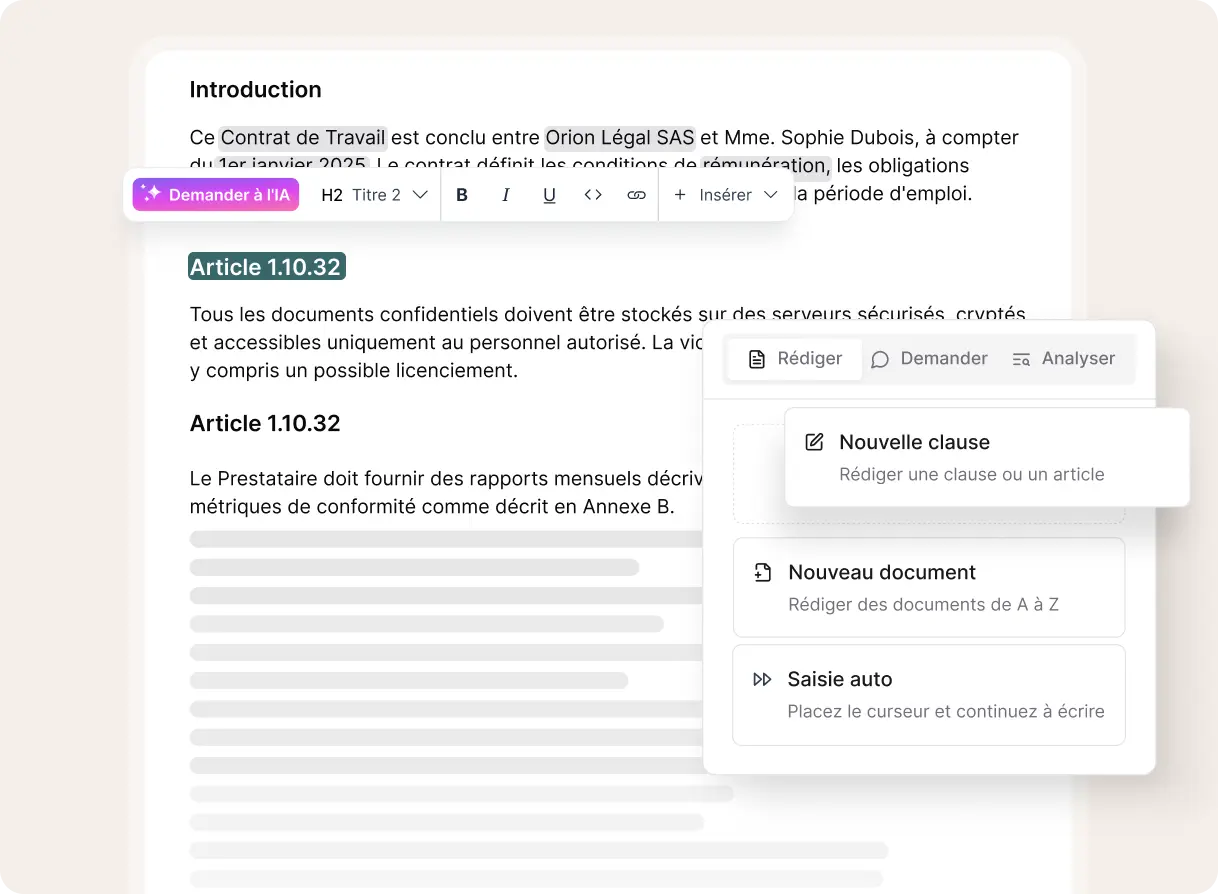Click the edit pencil icon beside Nouvelle clause
This screenshot has height=894, width=1218.
pyautogui.click(x=815, y=442)
